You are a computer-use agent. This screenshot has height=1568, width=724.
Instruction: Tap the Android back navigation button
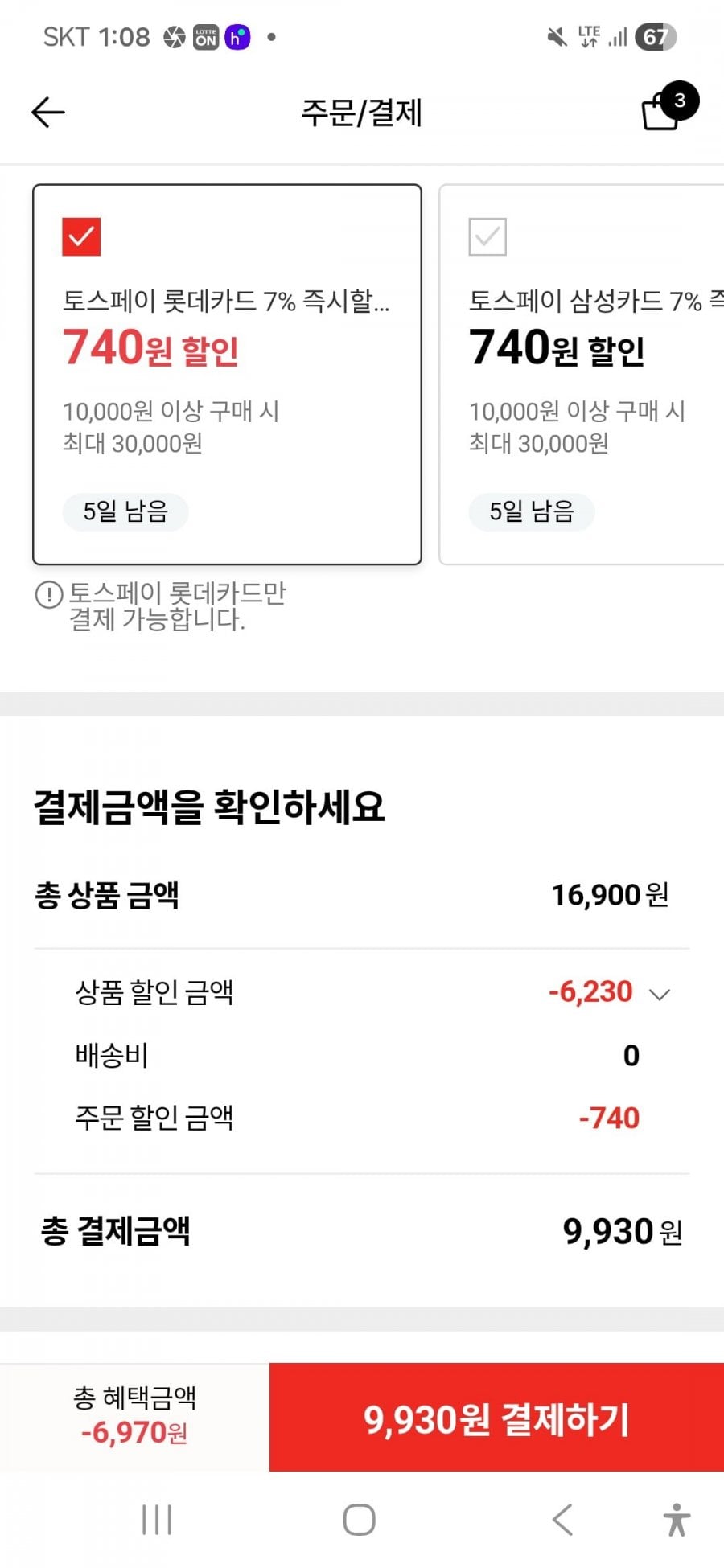(x=562, y=1520)
